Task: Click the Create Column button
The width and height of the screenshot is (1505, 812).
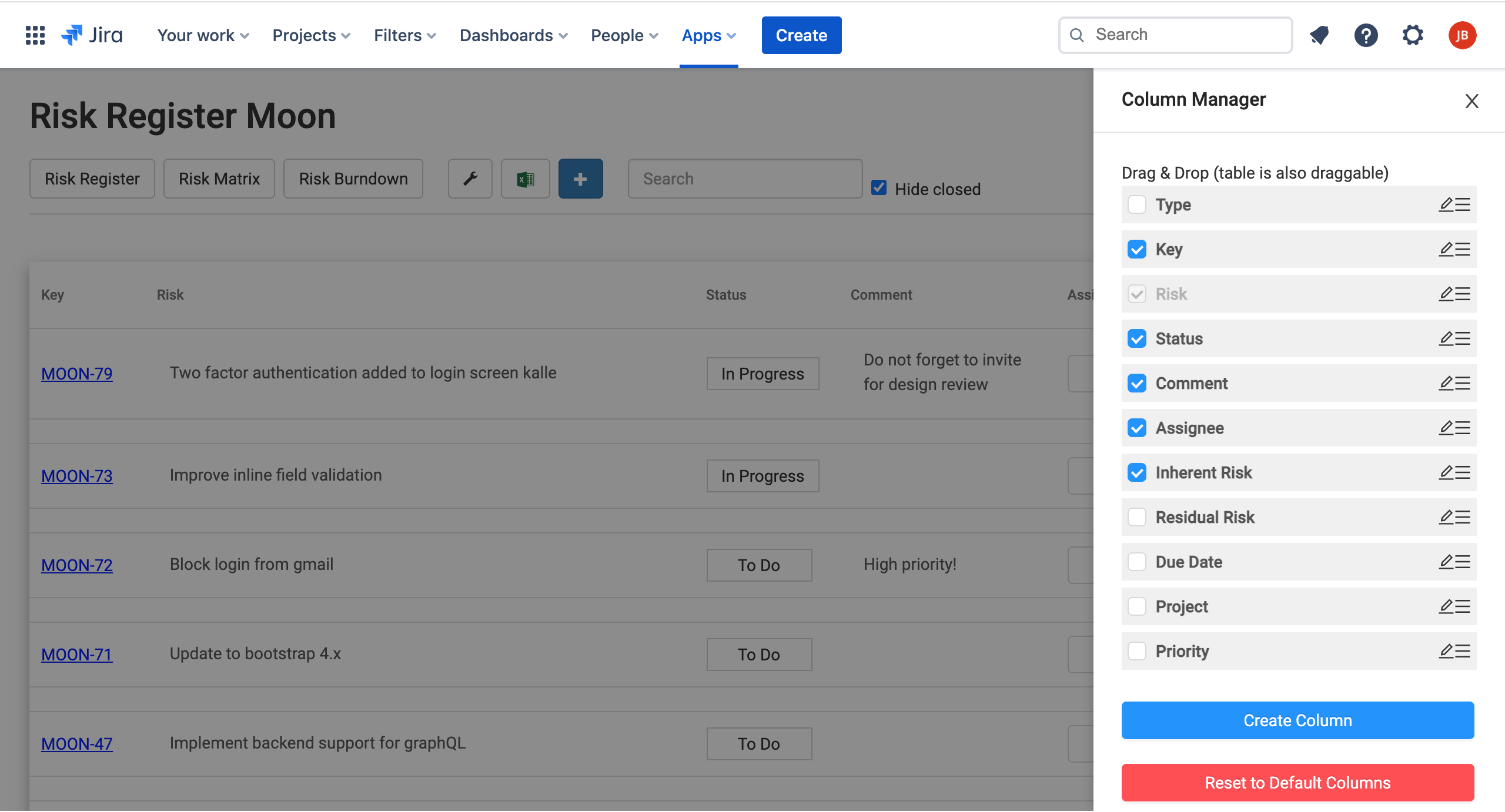Action: click(1297, 720)
